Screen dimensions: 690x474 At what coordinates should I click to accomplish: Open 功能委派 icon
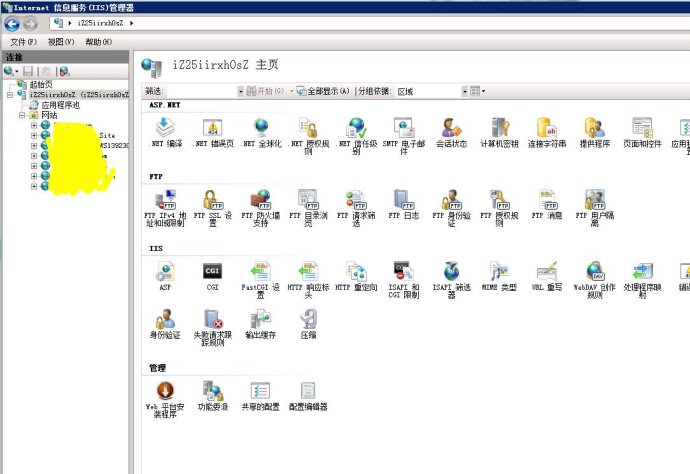coord(213,390)
